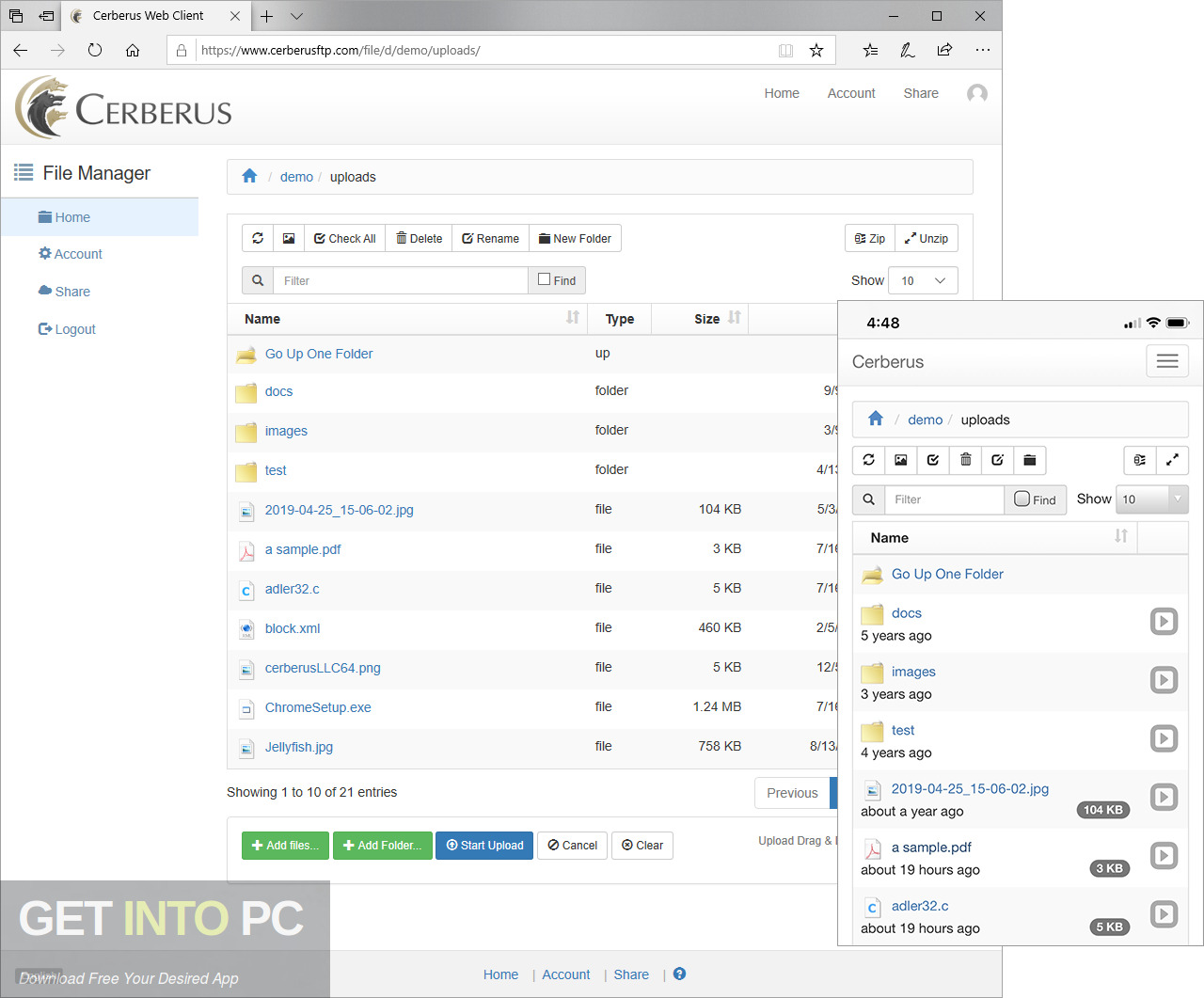This screenshot has height=998, width=1204.
Task: Open Account in the top navigation bar
Action: 851,93
